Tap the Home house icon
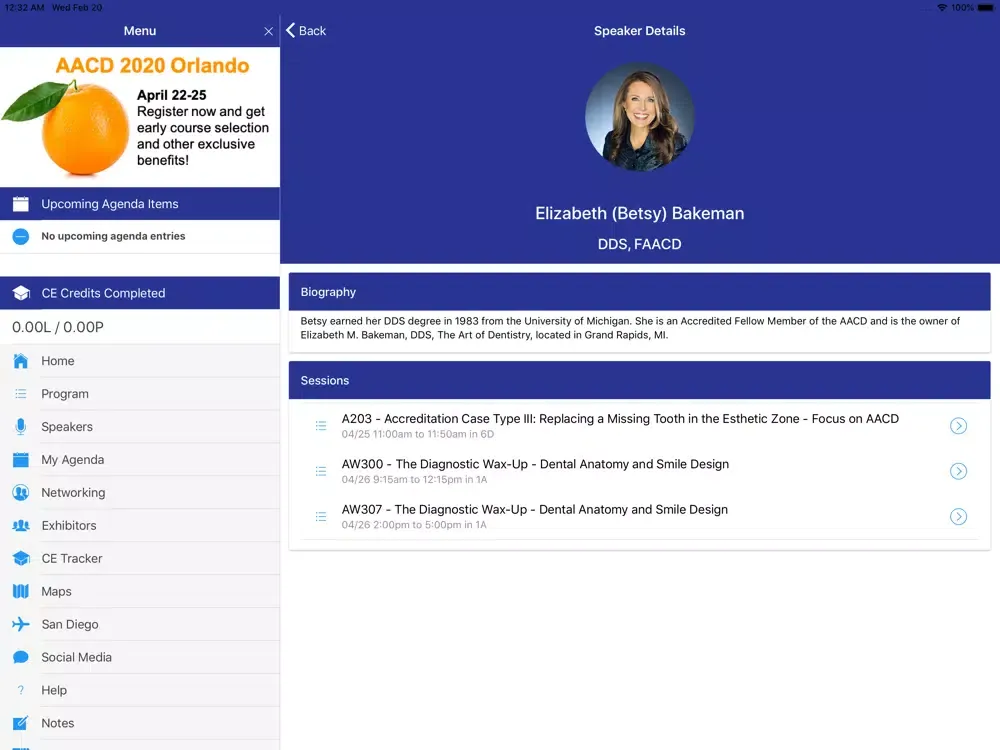Screen dimensions: 1000x750 pos(20,361)
